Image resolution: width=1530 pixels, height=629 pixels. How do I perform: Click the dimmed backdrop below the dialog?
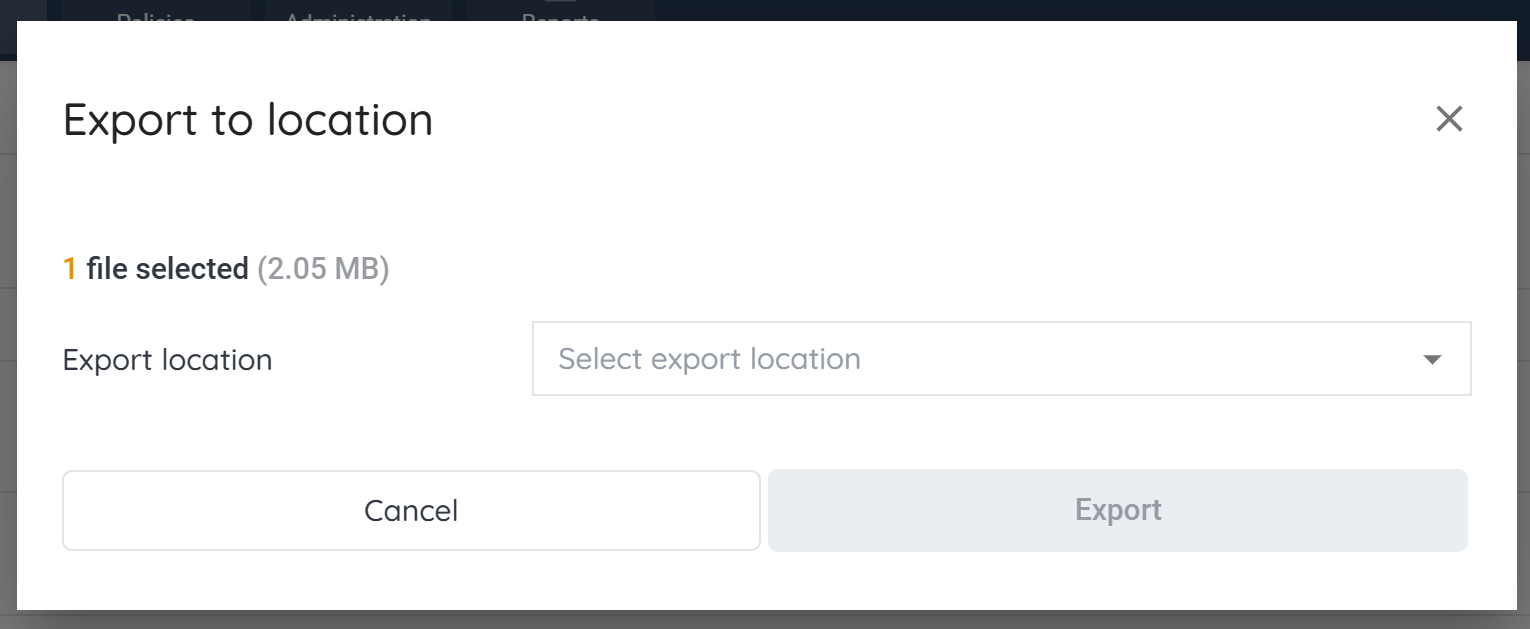pyautogui.click(x=765, y=620)
